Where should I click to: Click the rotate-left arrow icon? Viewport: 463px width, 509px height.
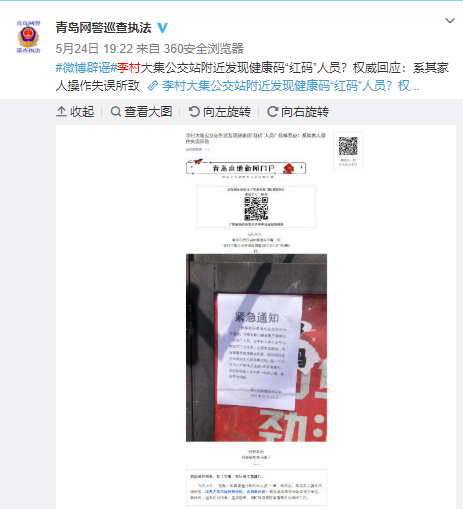[x=194, y=112]
